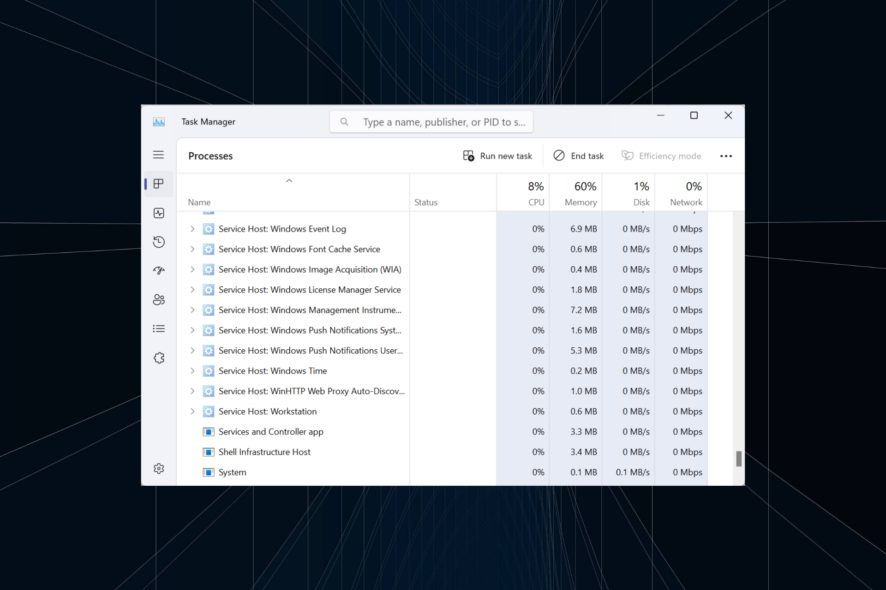Screen dimensions: 886x590
Task: Maximize the Task Manager window
Action: pos(694,115)
